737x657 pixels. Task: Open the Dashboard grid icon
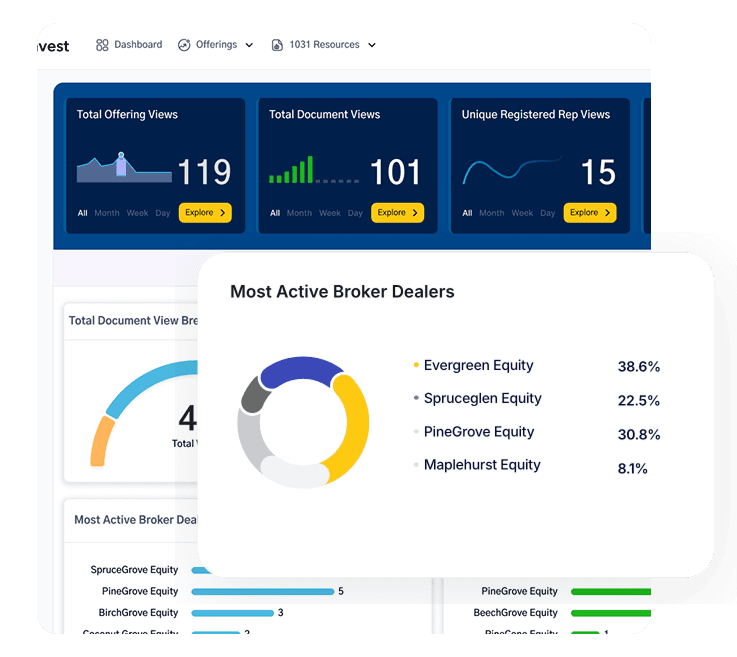click(x=102, y=45)
